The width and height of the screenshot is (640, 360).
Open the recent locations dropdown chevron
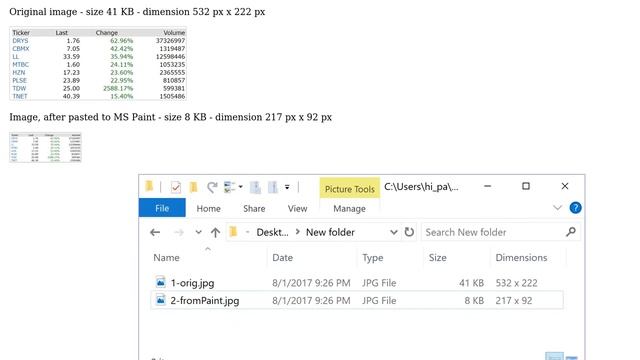point(198,233)
